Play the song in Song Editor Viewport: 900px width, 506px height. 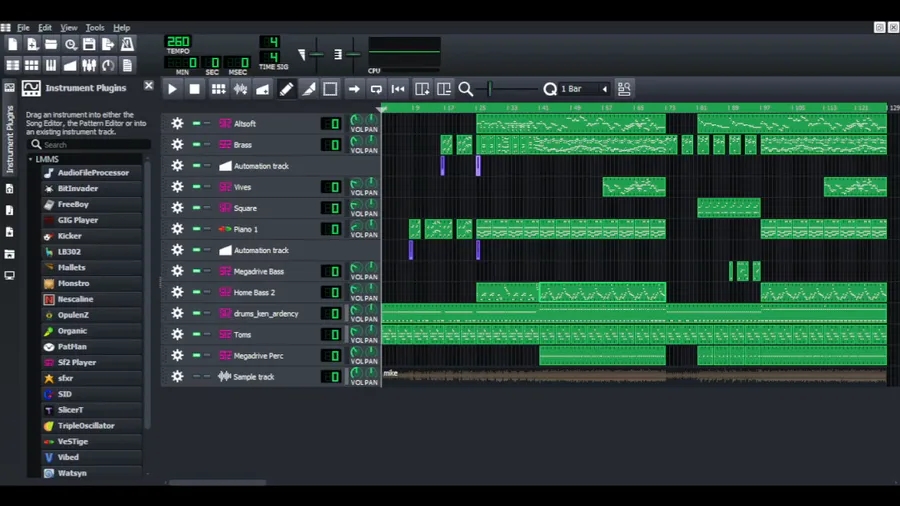pyautogui.click(x=172, y=89)
